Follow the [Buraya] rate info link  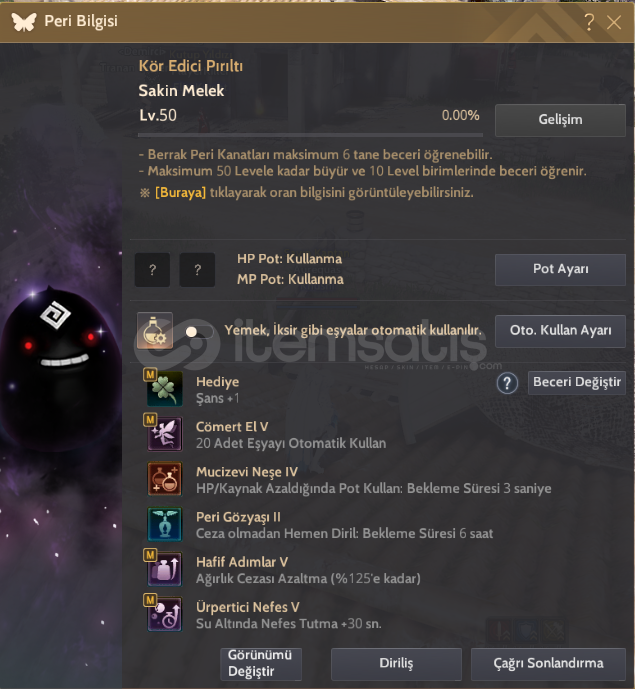[180, 192]
